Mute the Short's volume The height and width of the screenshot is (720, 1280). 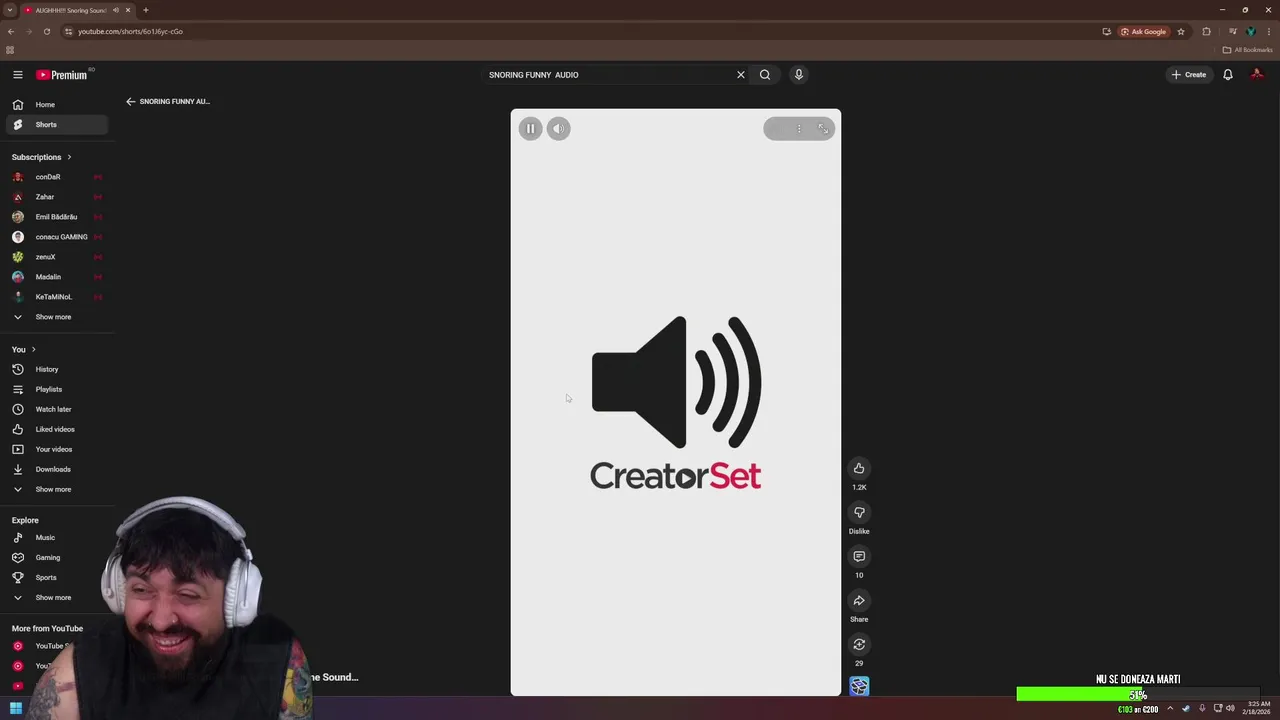[559, 129]
